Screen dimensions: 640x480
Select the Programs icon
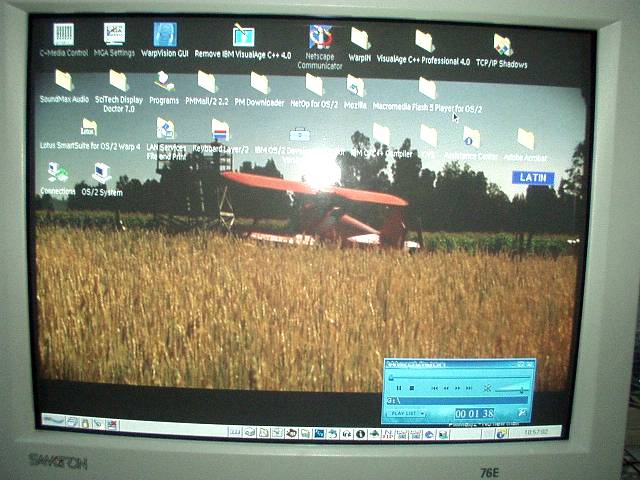pyautogui.click(x=164, y=82)
